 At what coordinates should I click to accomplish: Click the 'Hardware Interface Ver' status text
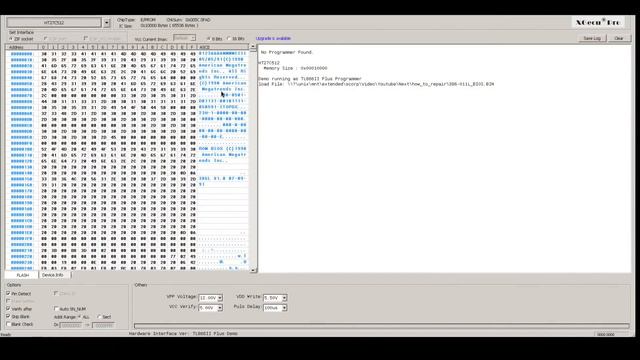[183, 333]
